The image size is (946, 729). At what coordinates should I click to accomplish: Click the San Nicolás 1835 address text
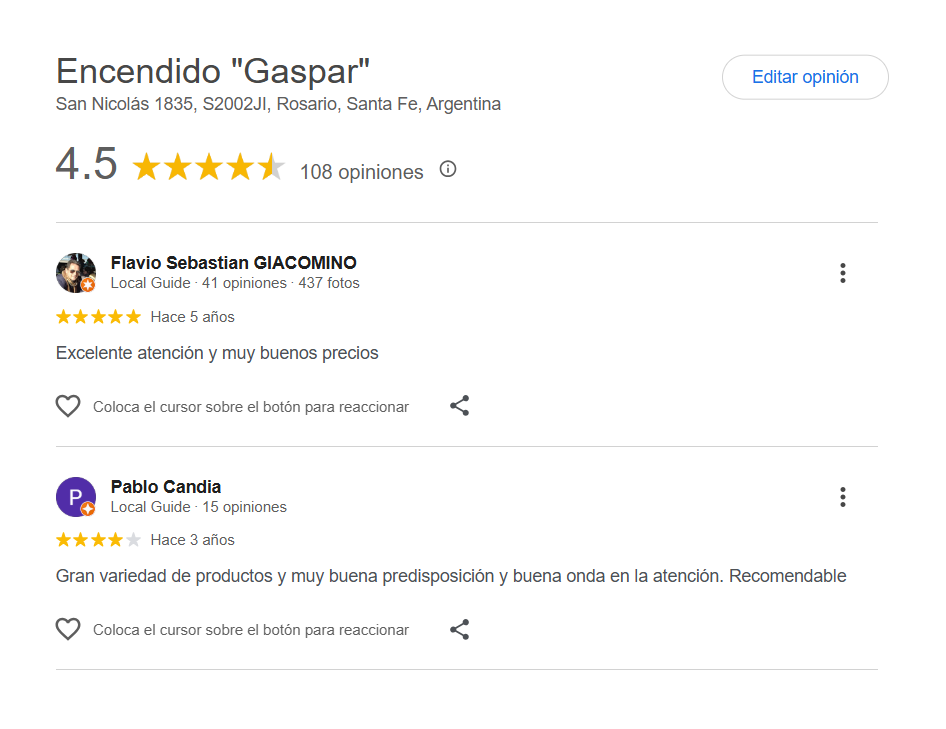(x=278, y=104)
